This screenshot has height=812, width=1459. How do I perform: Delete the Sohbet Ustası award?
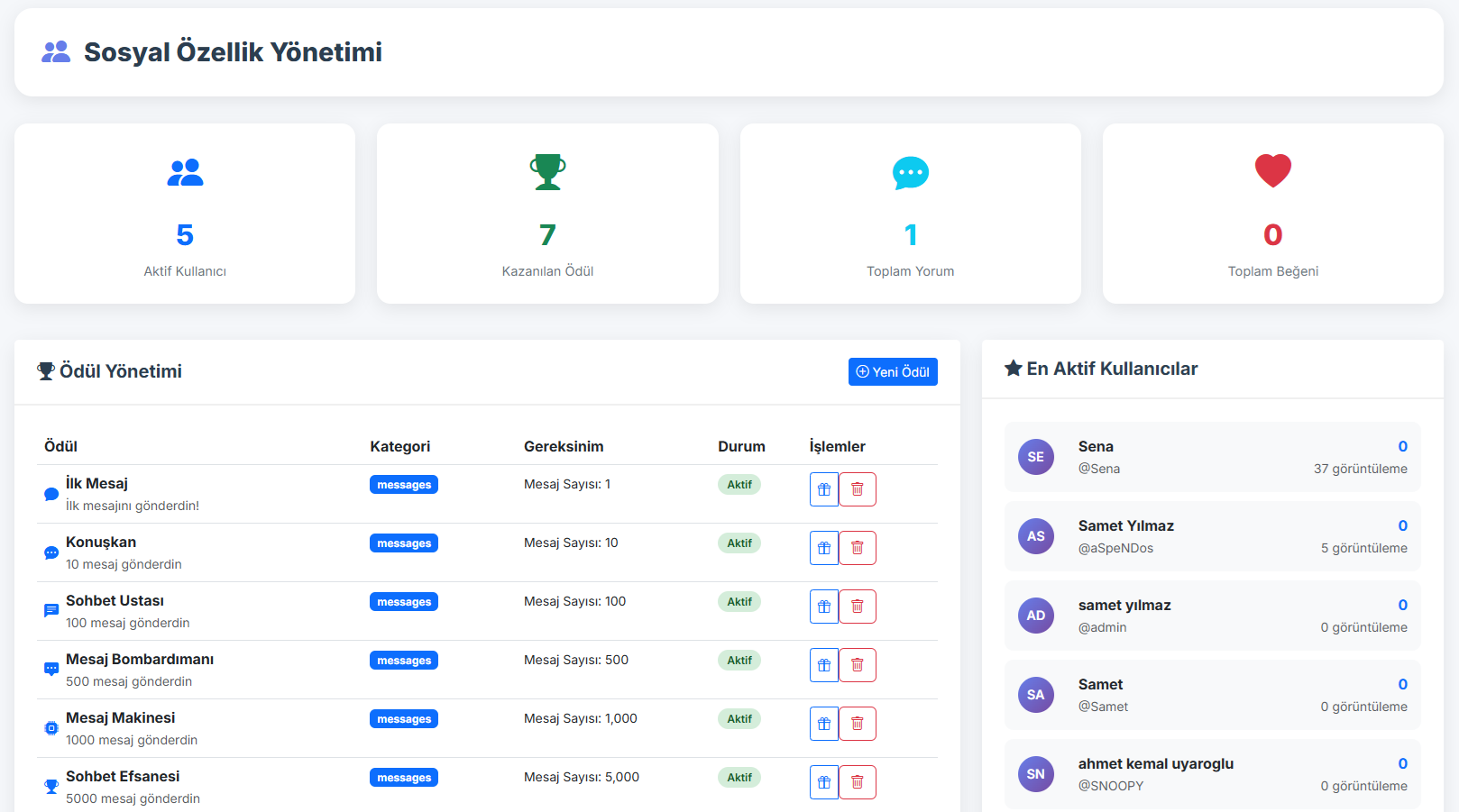[858, 607]
